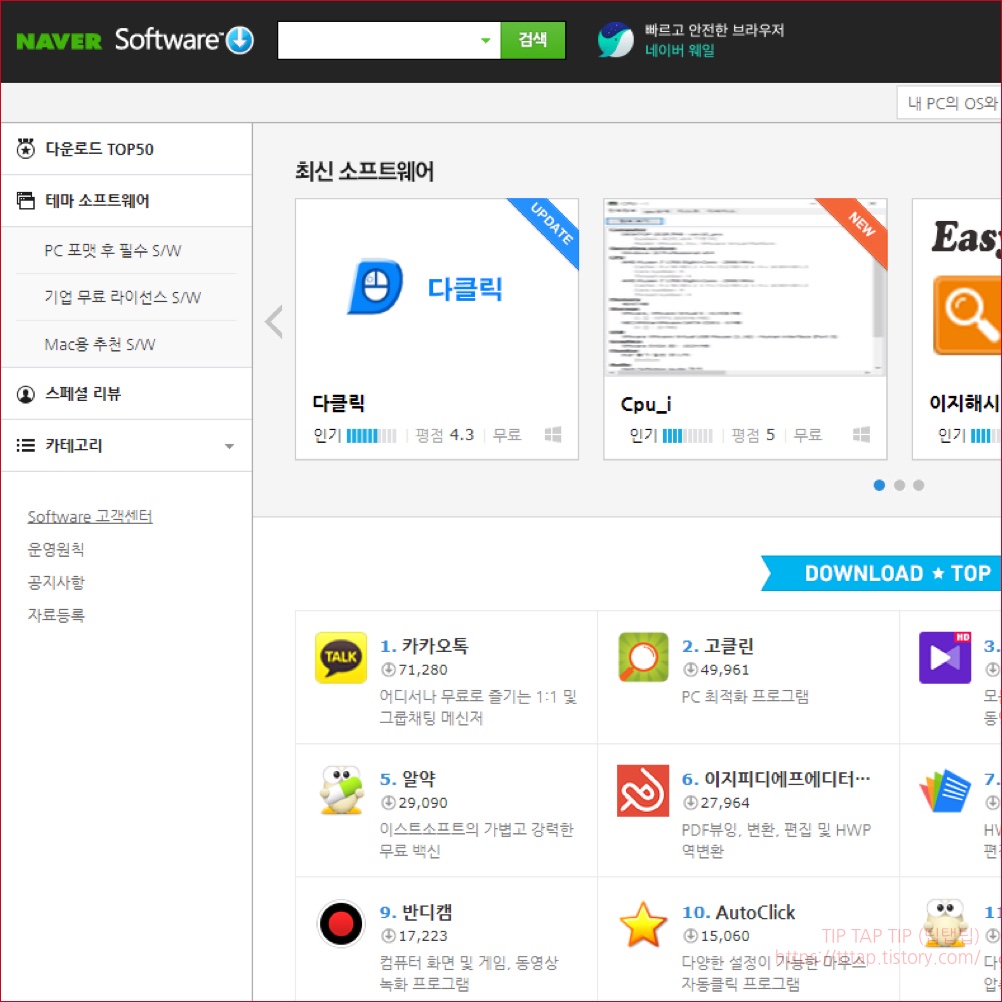Click the orange magnifier Easy icon
The height and width of the screenshot is (1002, 1002).
coord(967,315)
